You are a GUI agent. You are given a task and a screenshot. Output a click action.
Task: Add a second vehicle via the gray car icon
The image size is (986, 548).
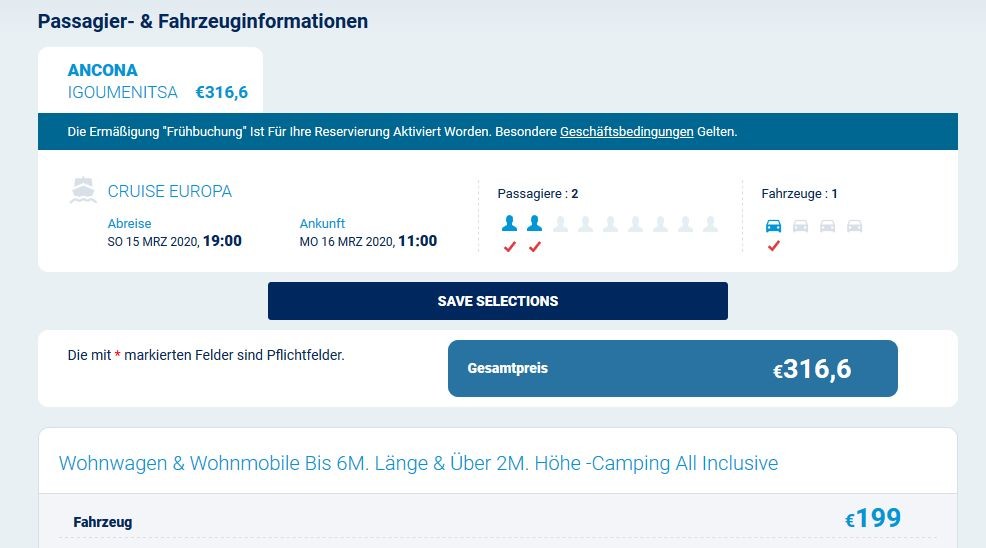800,226
